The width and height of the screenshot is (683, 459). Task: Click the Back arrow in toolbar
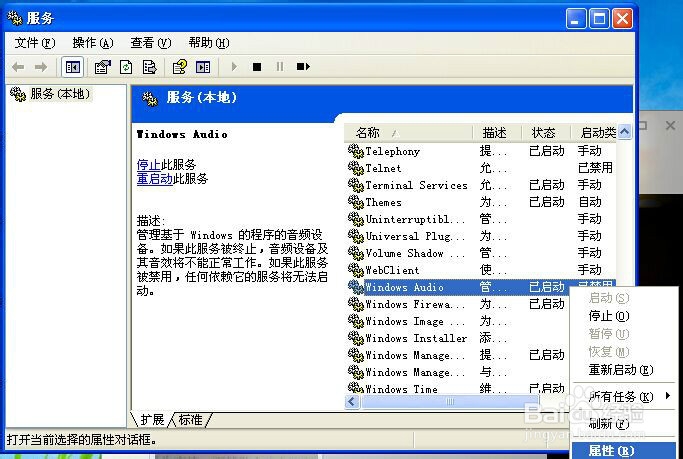18,67
